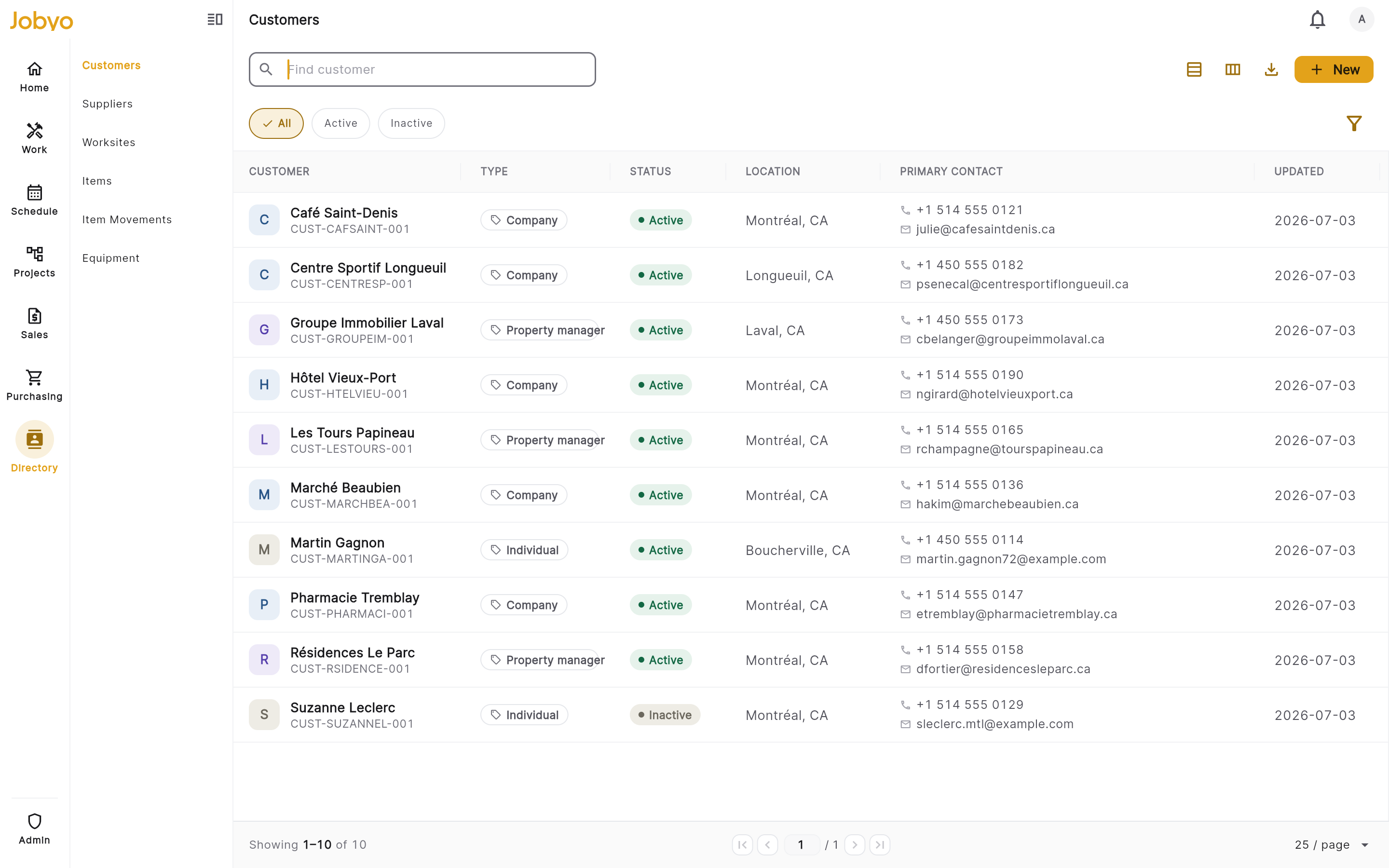Sort by UPDATED column header
The height and width of the screenshot is (868, 1389).
1299,172
